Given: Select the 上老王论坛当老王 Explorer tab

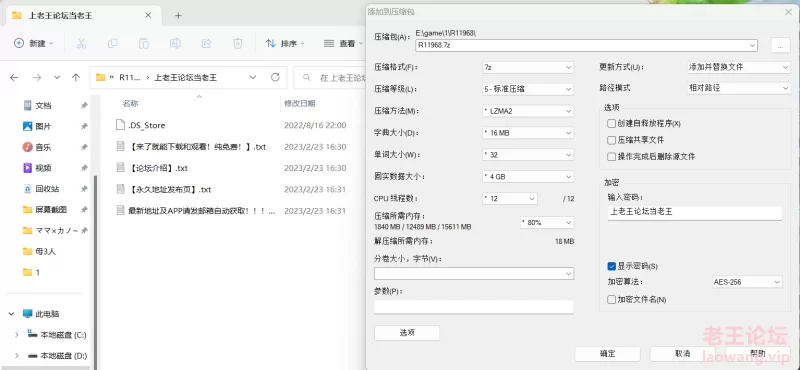Looking at the screenshot, I should click(83, 16).
